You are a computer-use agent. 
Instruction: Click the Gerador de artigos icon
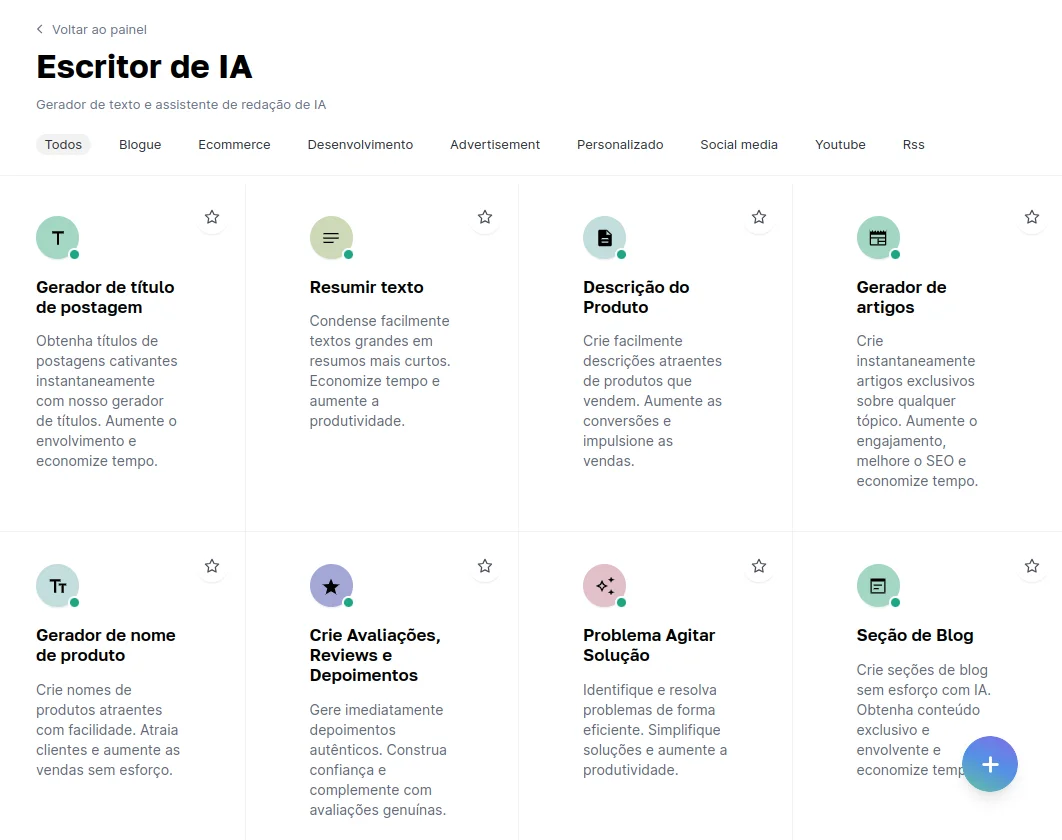(x=878, y=238)
